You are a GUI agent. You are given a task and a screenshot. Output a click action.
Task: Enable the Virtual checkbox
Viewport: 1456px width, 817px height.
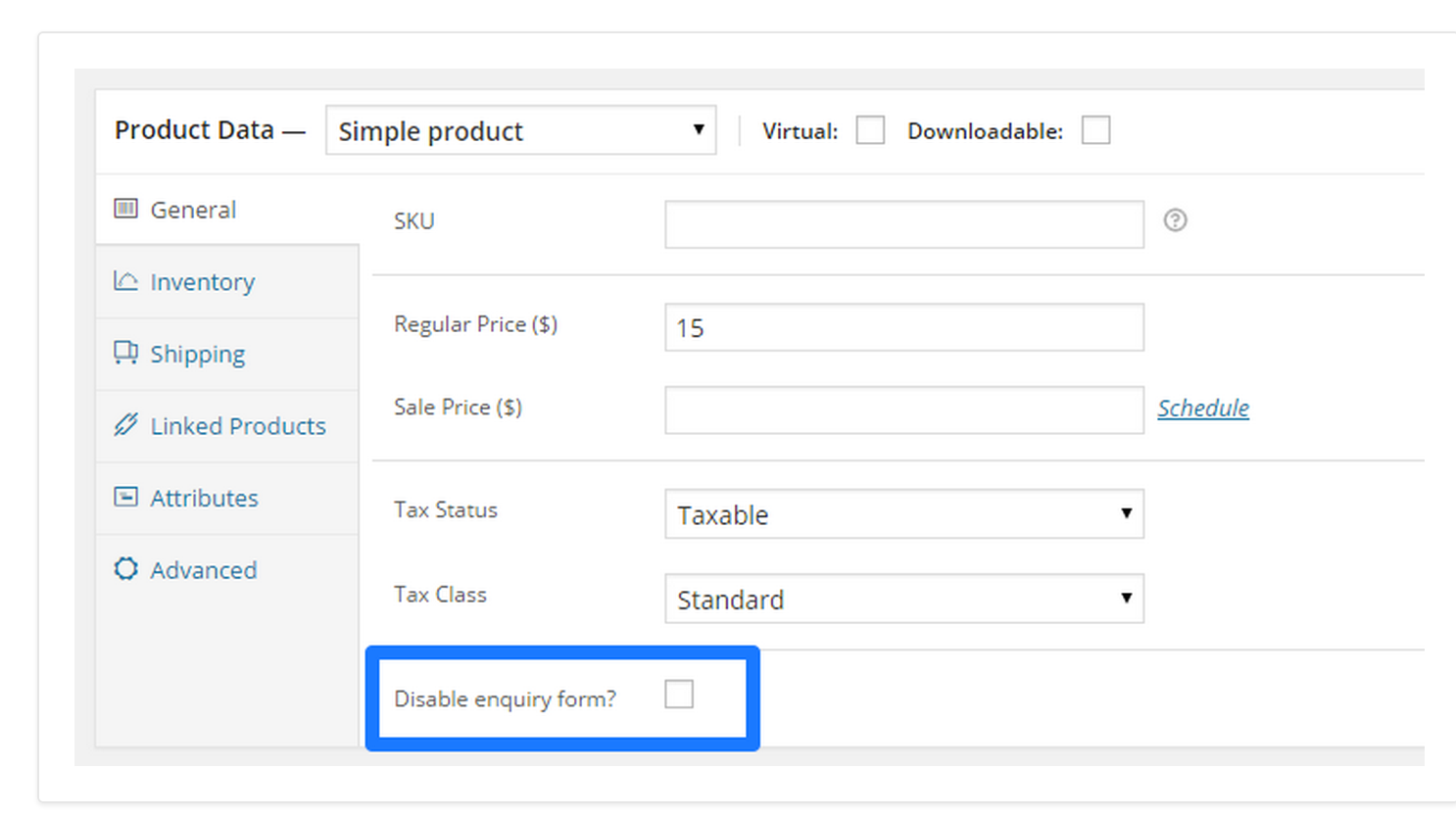click(x=870, y=130)
